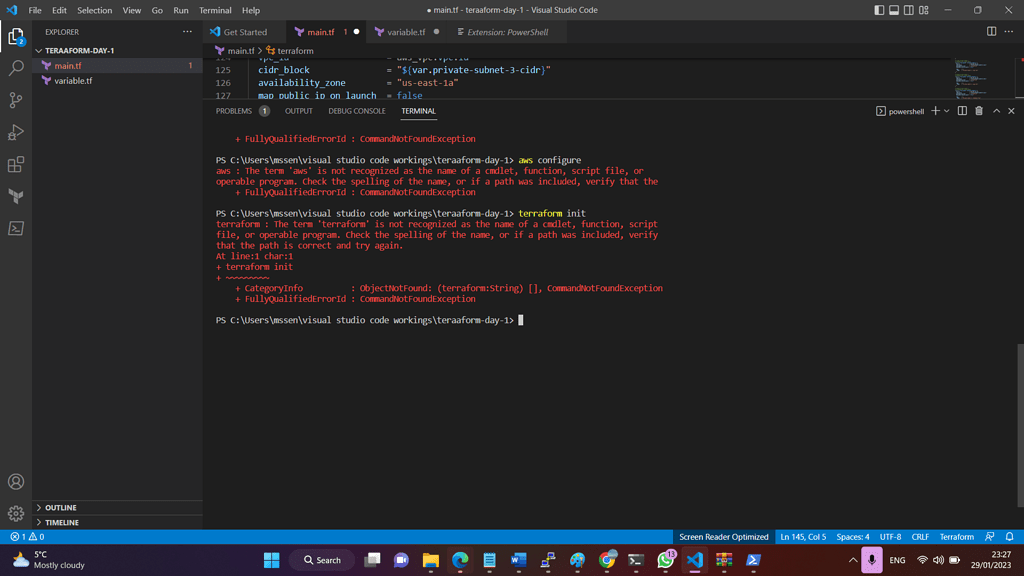The height and width of the screenshot is (576, 1024).
Task: Open the Search view in activity bar
Action: coord(16,68)
